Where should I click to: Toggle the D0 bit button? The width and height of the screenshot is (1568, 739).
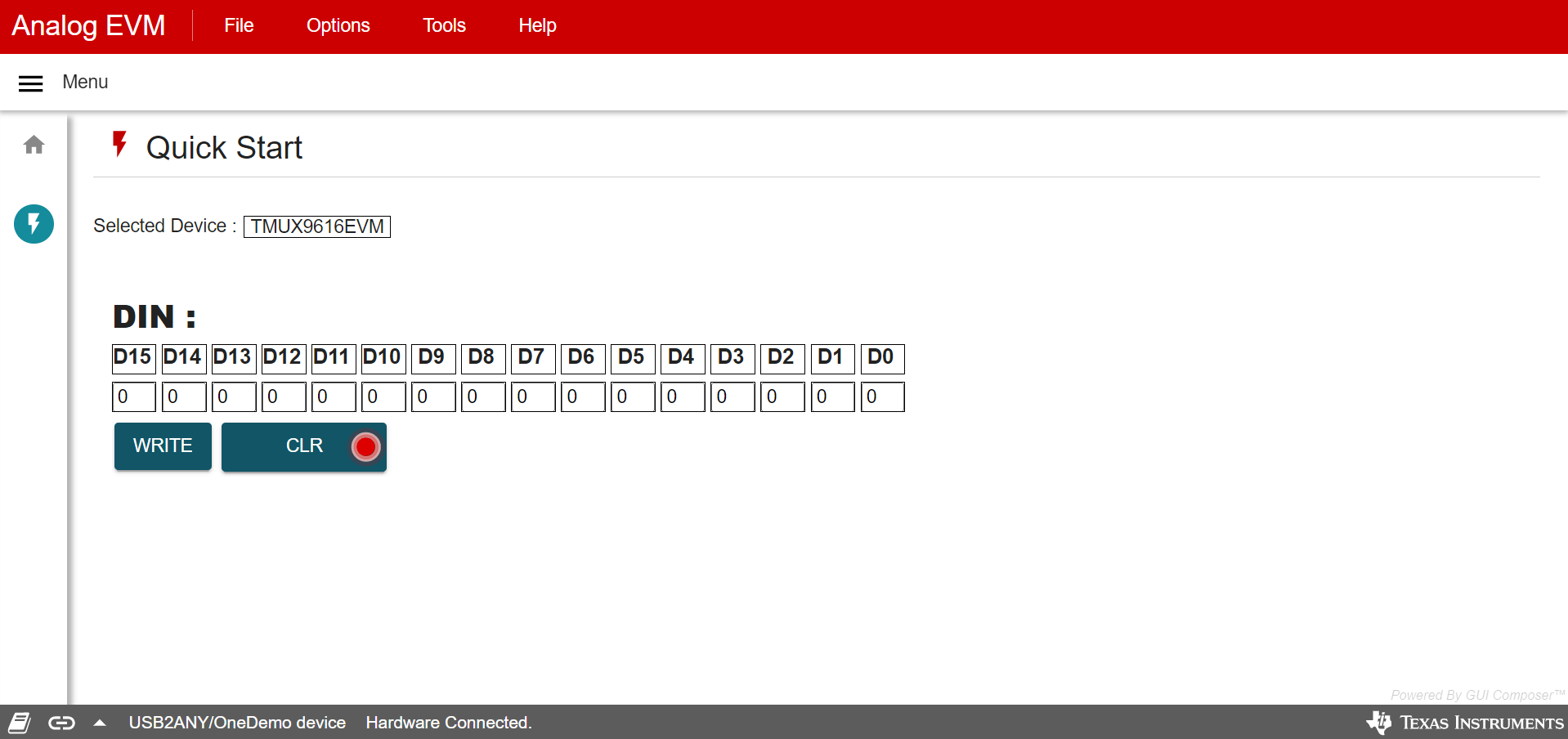tap(882, 358)
